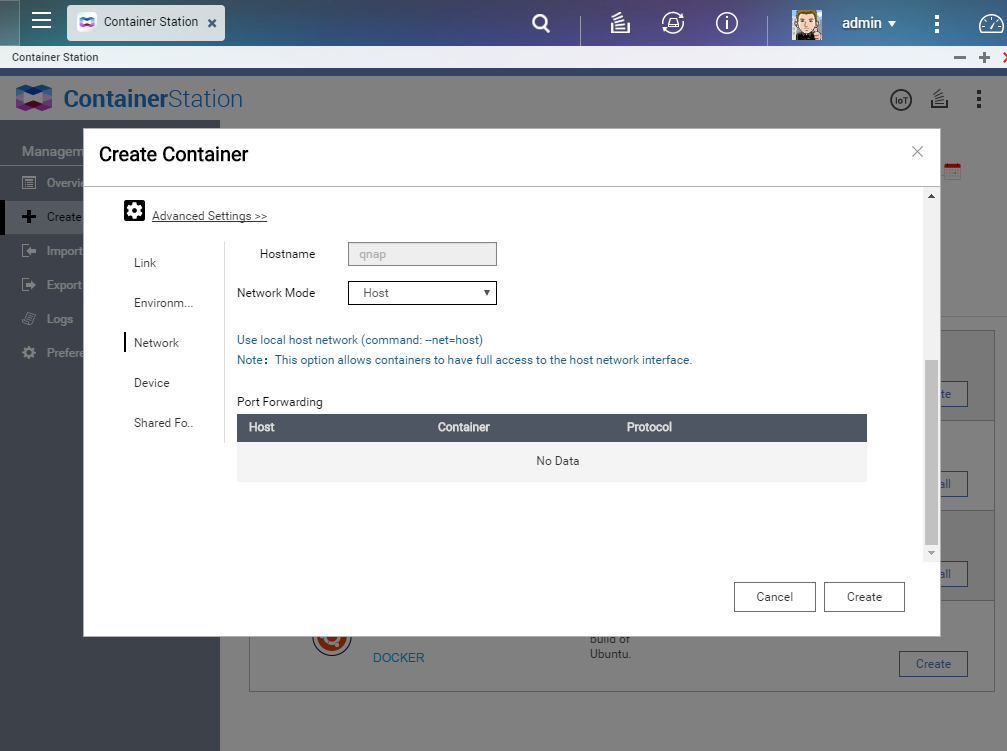1007x751 pixels.
Task: Click the Cancel button
Action: pos(775,597)
